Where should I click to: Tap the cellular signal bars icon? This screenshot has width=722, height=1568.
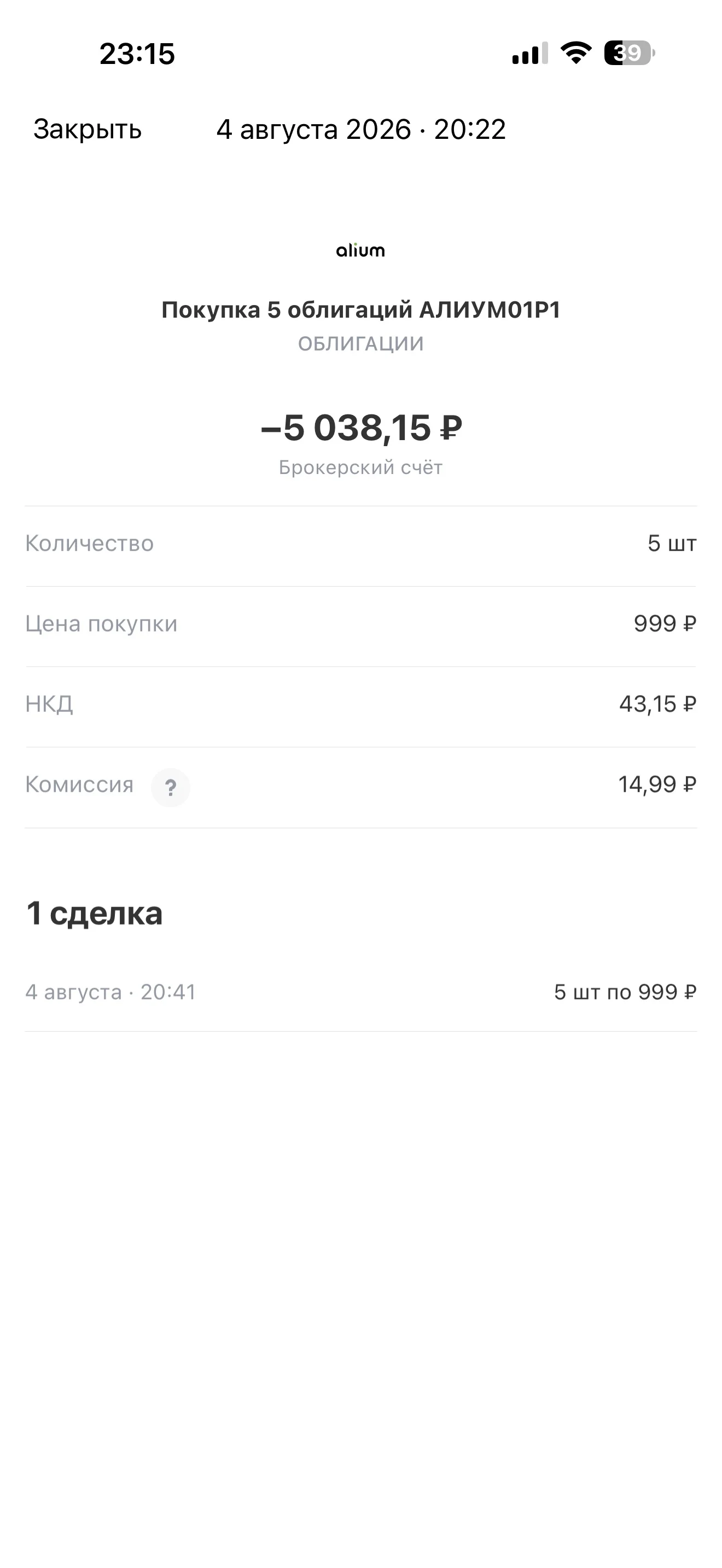click(530, 53)
